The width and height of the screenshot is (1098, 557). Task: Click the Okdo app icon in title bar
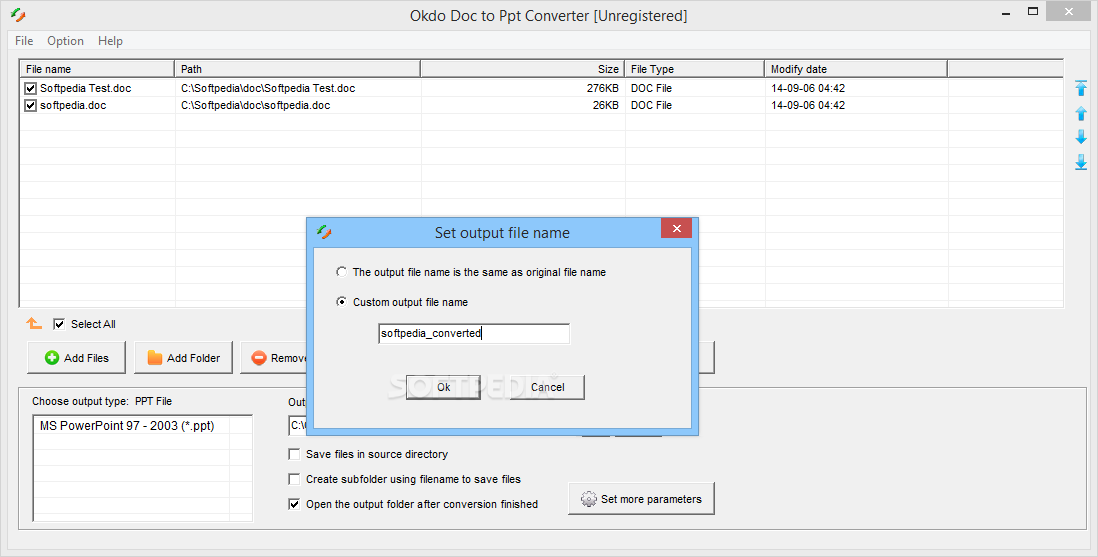tap(18, 15)
